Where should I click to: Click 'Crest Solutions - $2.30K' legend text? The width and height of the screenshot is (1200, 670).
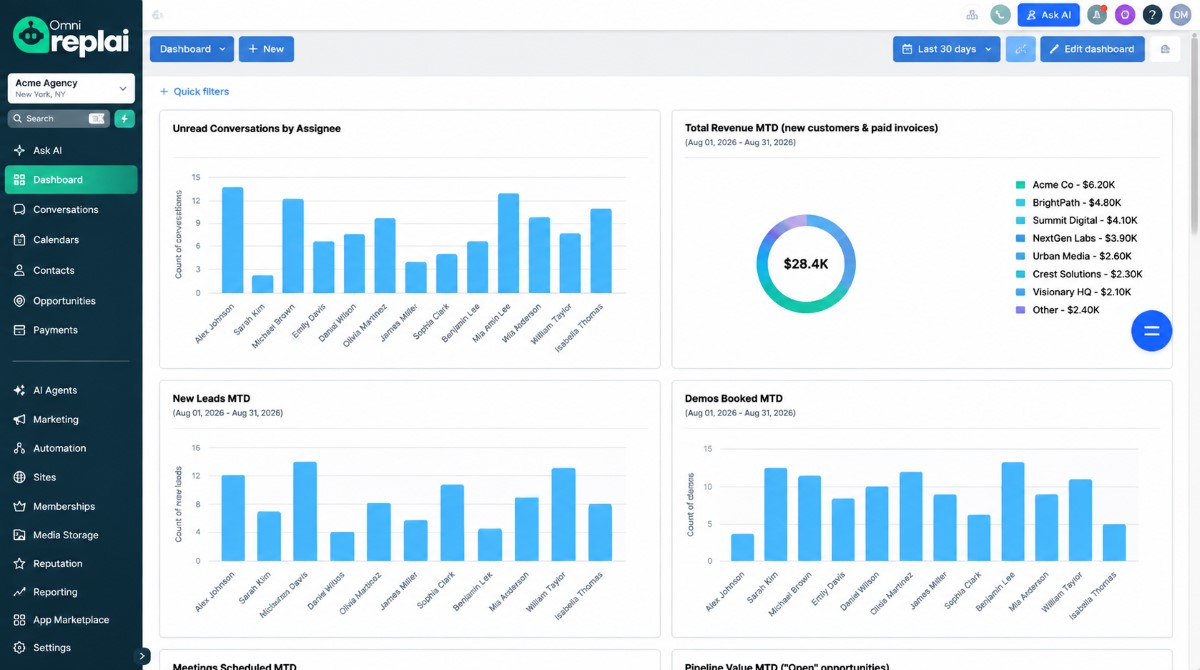[1087, 274]
